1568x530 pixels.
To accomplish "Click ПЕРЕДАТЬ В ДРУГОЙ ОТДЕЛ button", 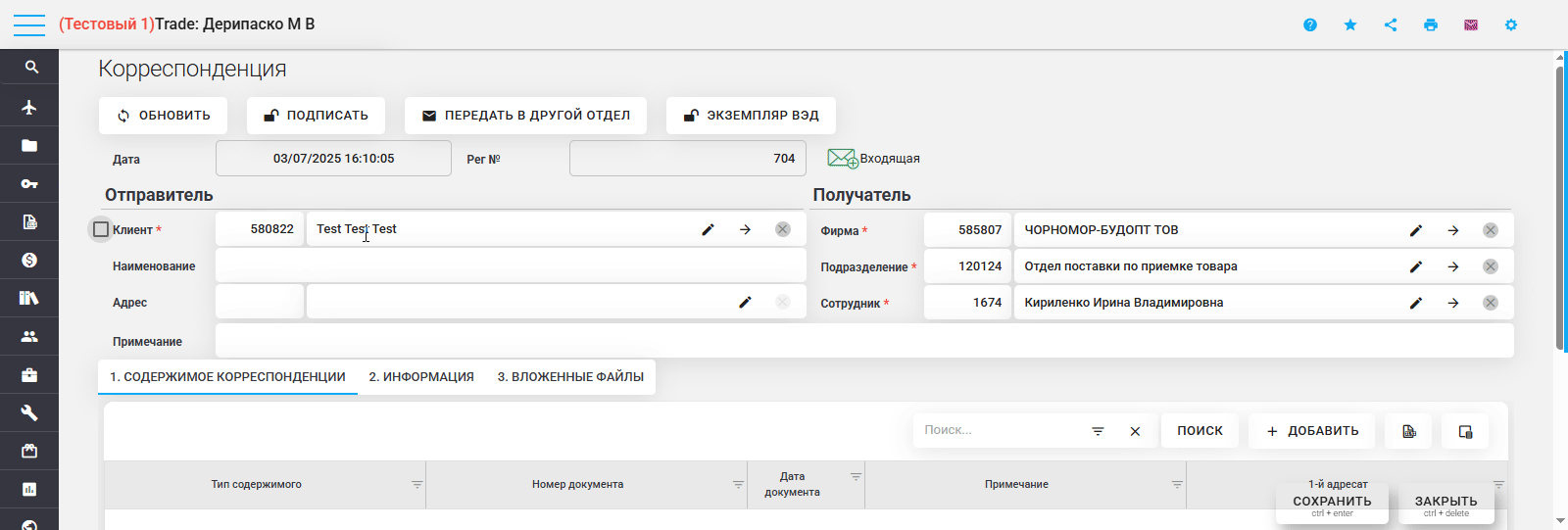I will [x=525, y=116].
